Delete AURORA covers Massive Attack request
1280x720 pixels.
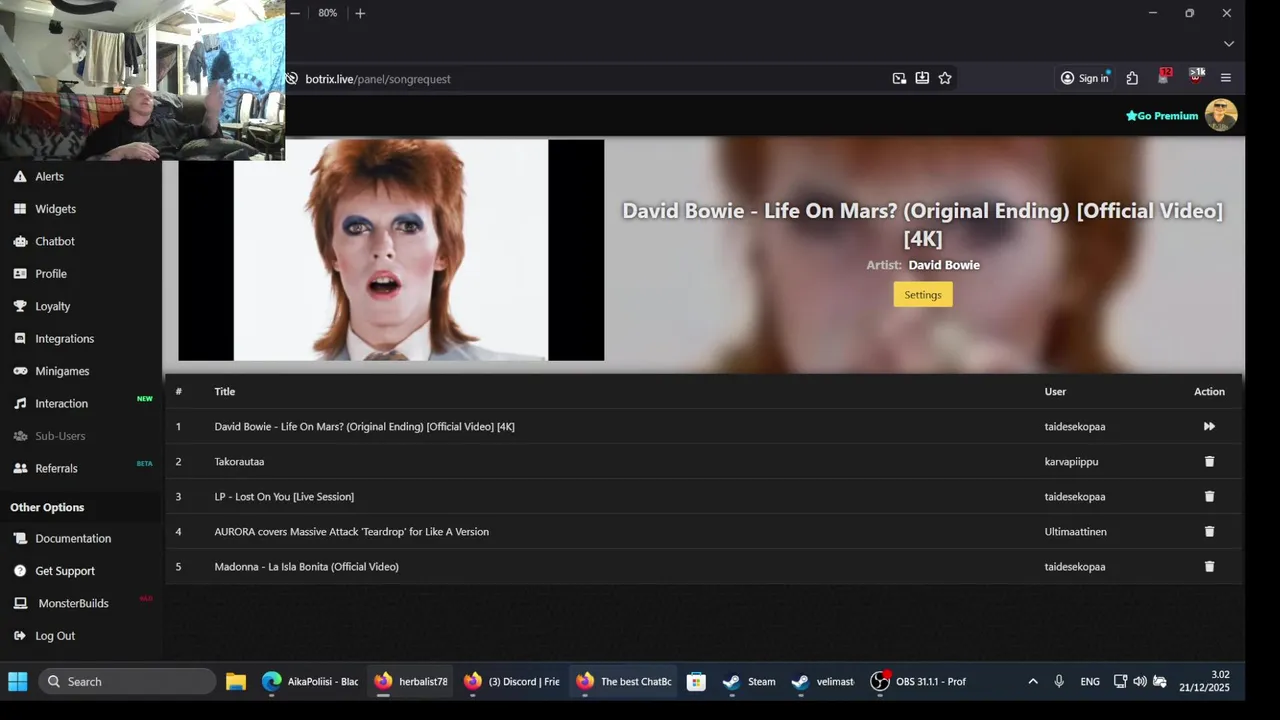1209,531
